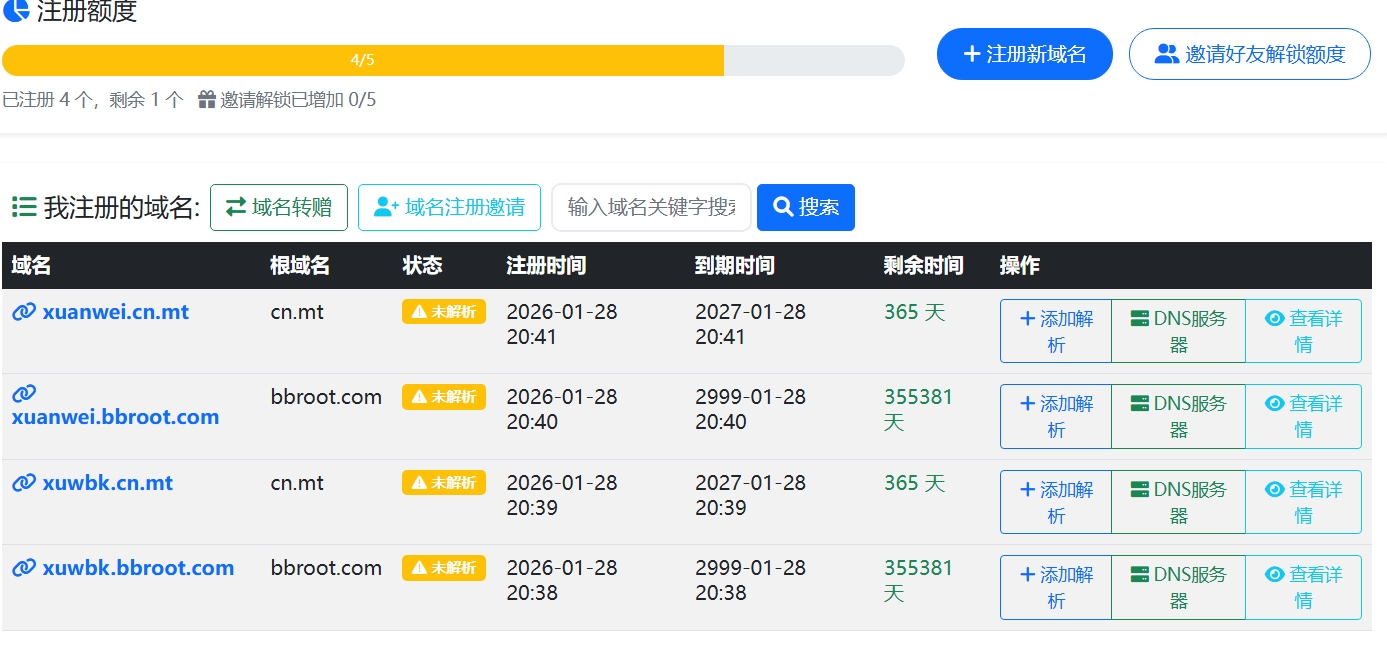Open DNS服务器 for xuanwei.bbroot.com

[x=1178, y=416]
